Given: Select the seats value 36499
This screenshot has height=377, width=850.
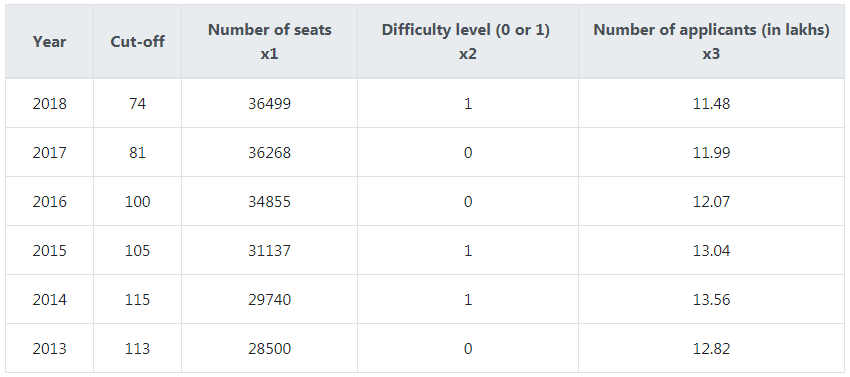Looking at the screenshot, I should tap(269, 104).
